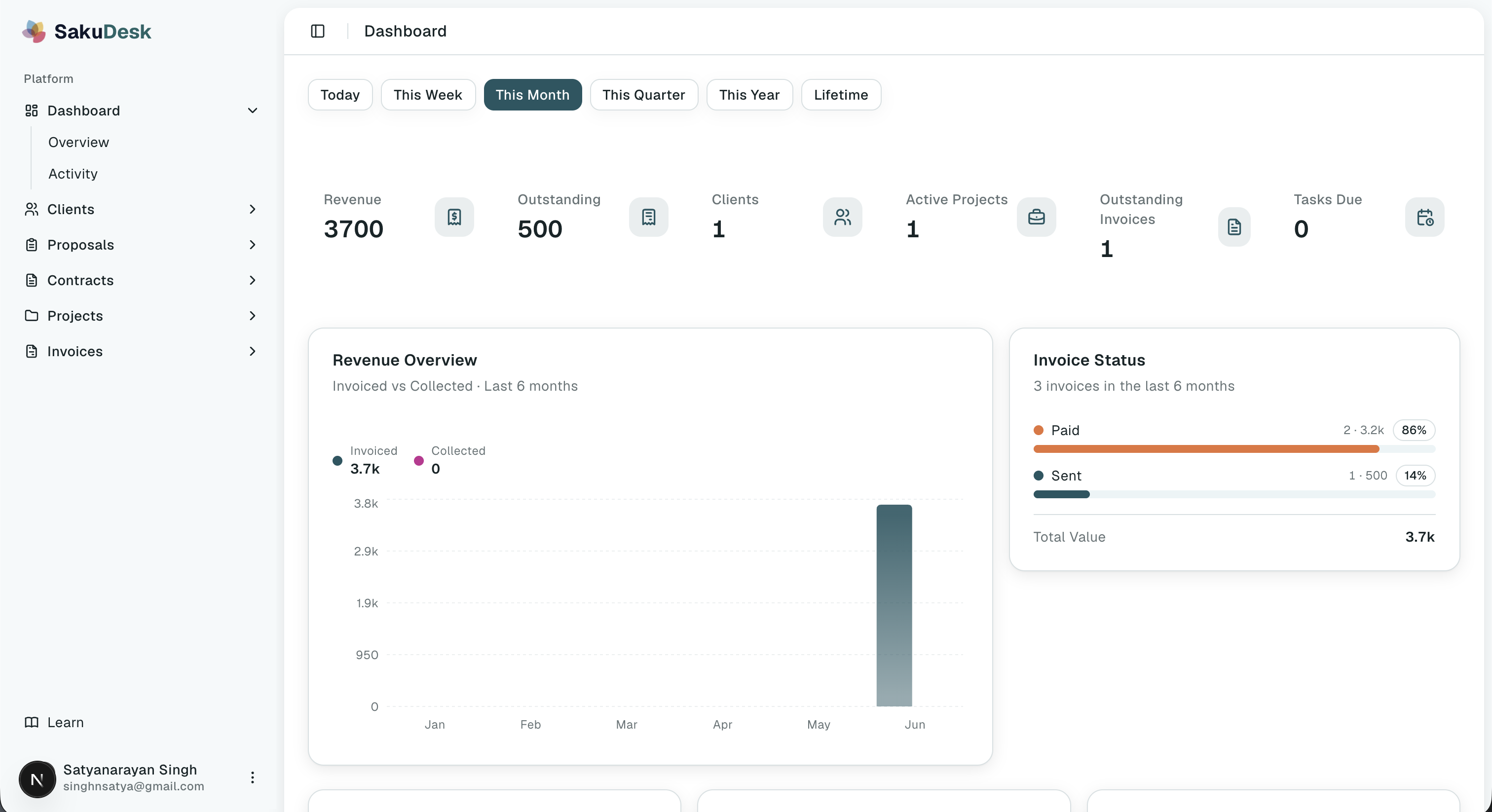Click the Jun revenue bar in chart
The image size is (1492, 812).
(895, 605)
